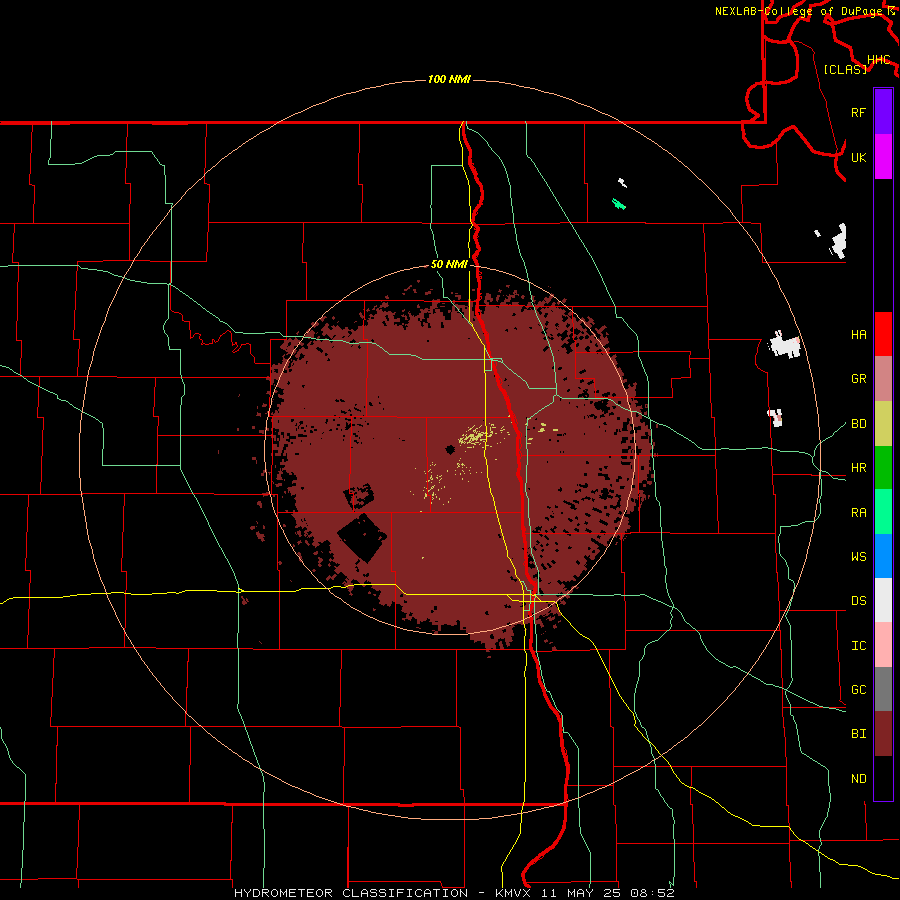Viewport: 900px width, 900px height.
Task: Click the UK magenta legend swatch
Action: [x=883, y=157]
